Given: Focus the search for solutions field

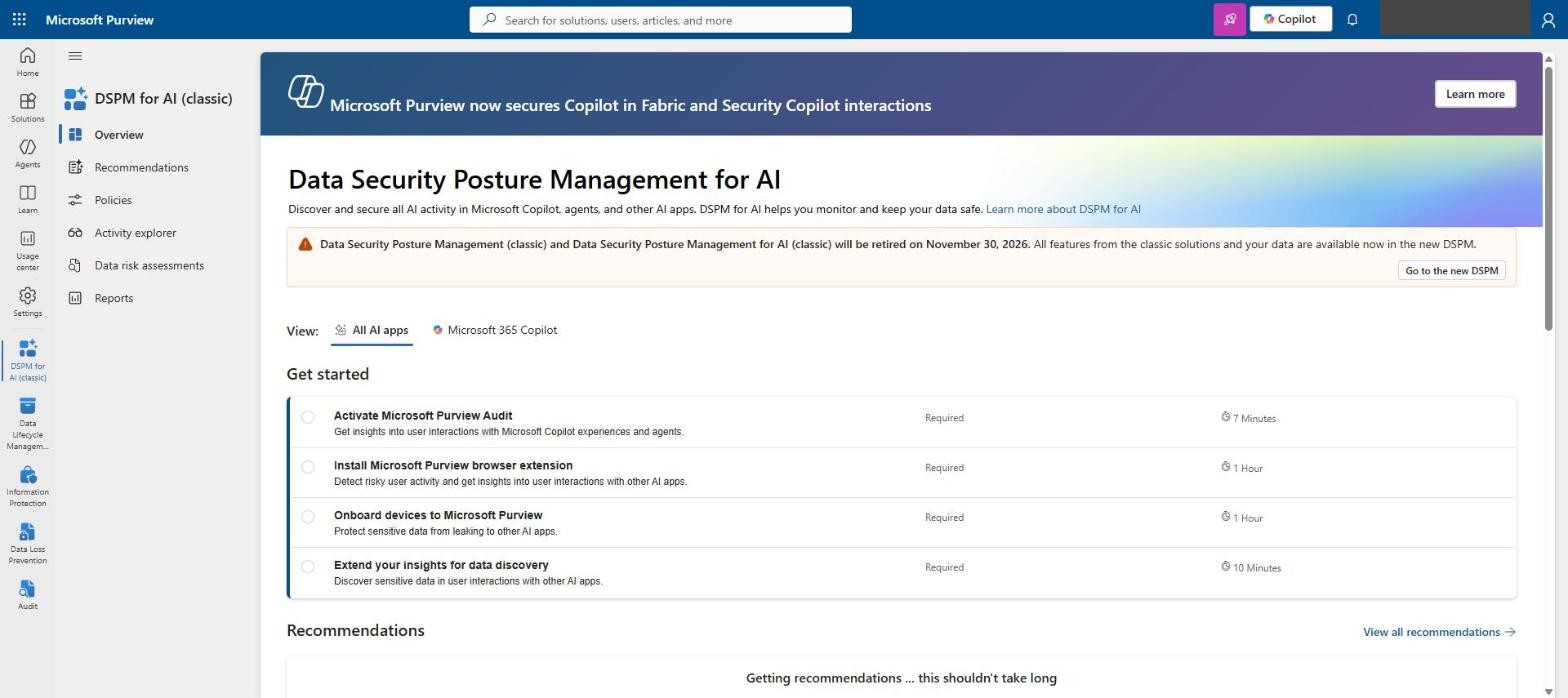Looking at the screenshot, I should [x=660, y=19].
